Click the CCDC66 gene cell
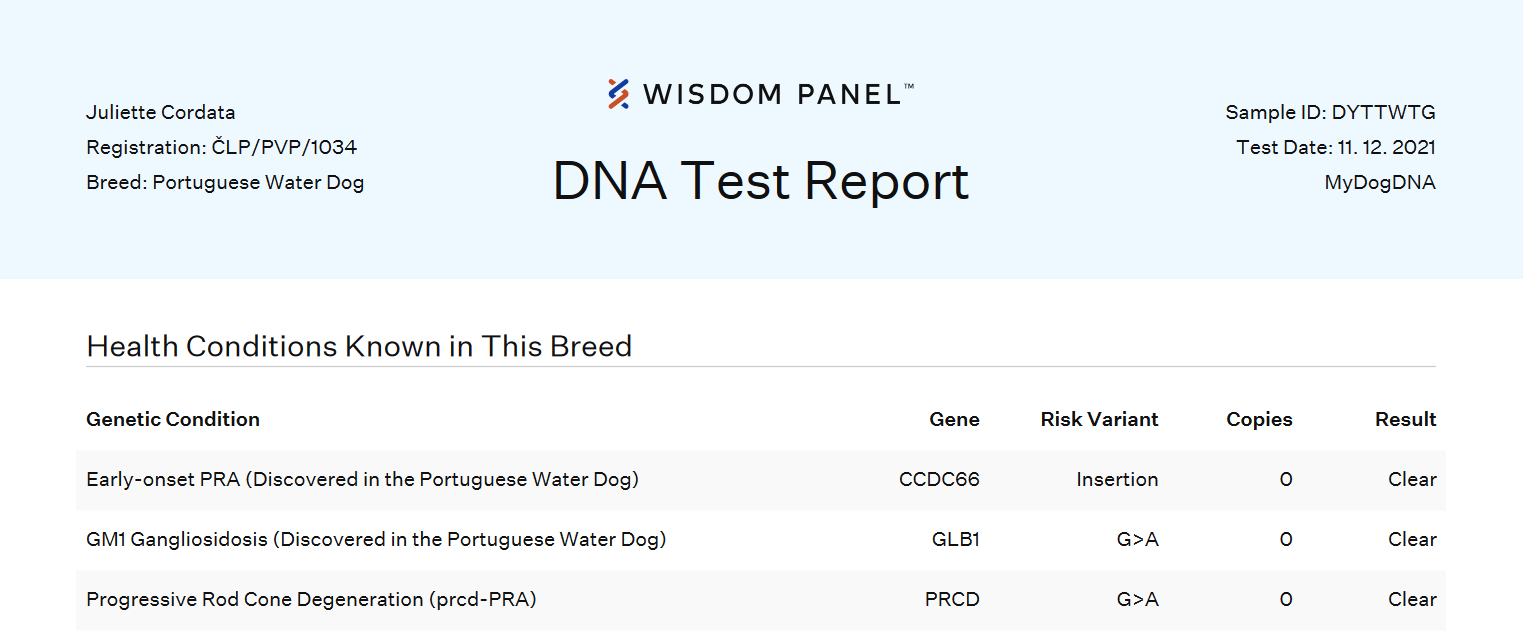The height and width of the screenshot is (637, 1523). [x=939, y=479]
